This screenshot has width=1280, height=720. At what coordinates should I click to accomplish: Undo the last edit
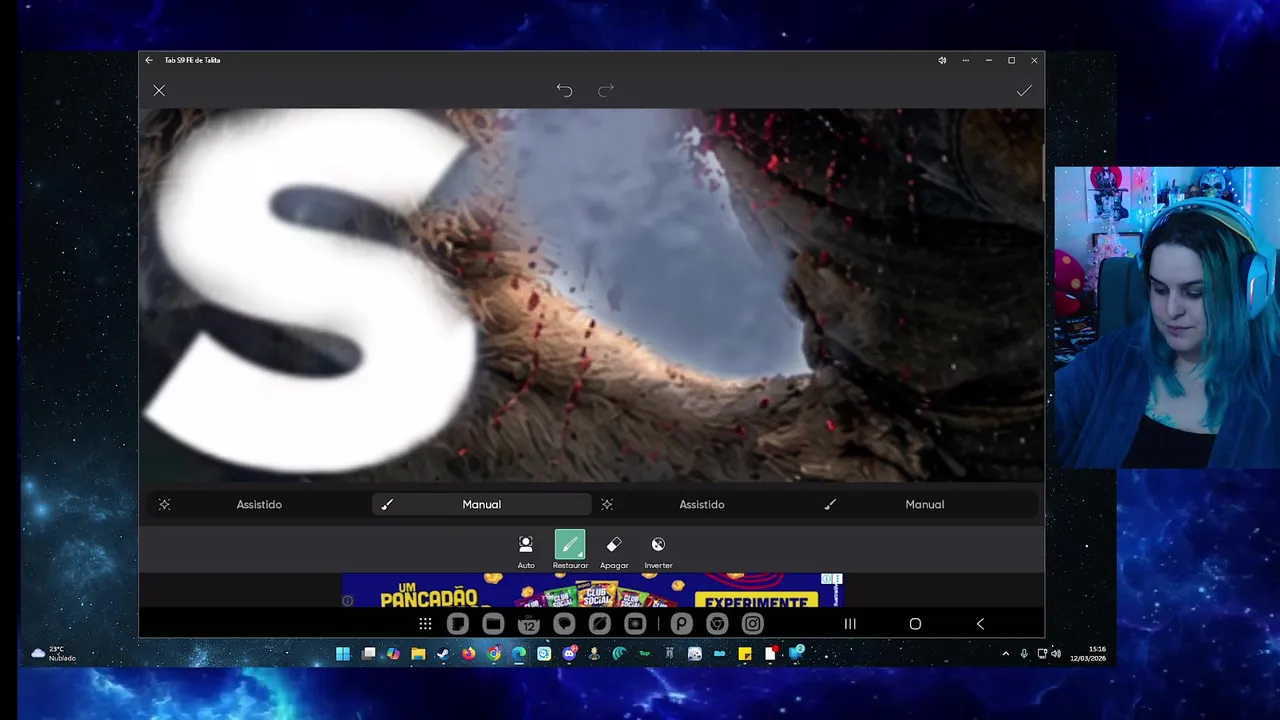click(x=564, y=91)
